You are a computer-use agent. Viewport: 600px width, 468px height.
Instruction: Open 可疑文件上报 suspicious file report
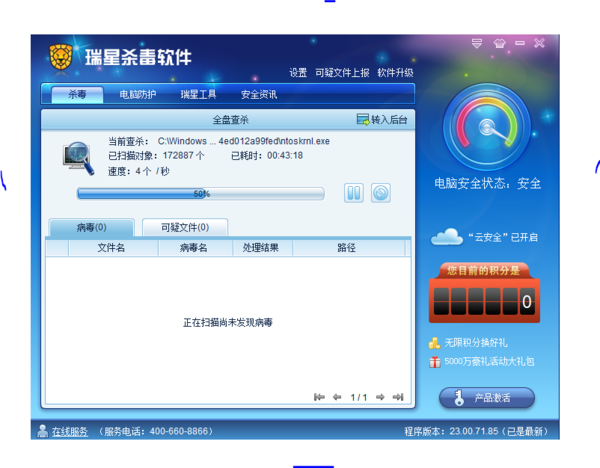pyautogui.click(x=342, y=73)
